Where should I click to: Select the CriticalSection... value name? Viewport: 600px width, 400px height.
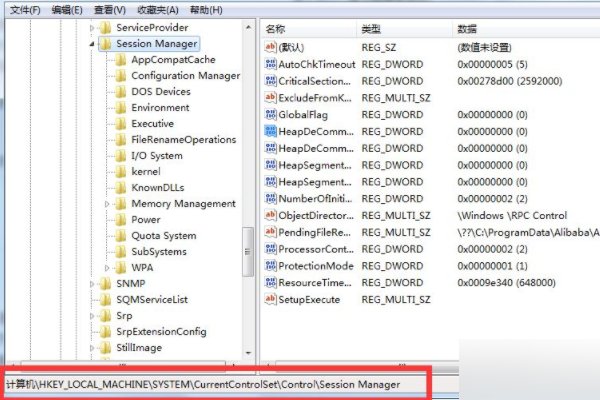(314, 81)
